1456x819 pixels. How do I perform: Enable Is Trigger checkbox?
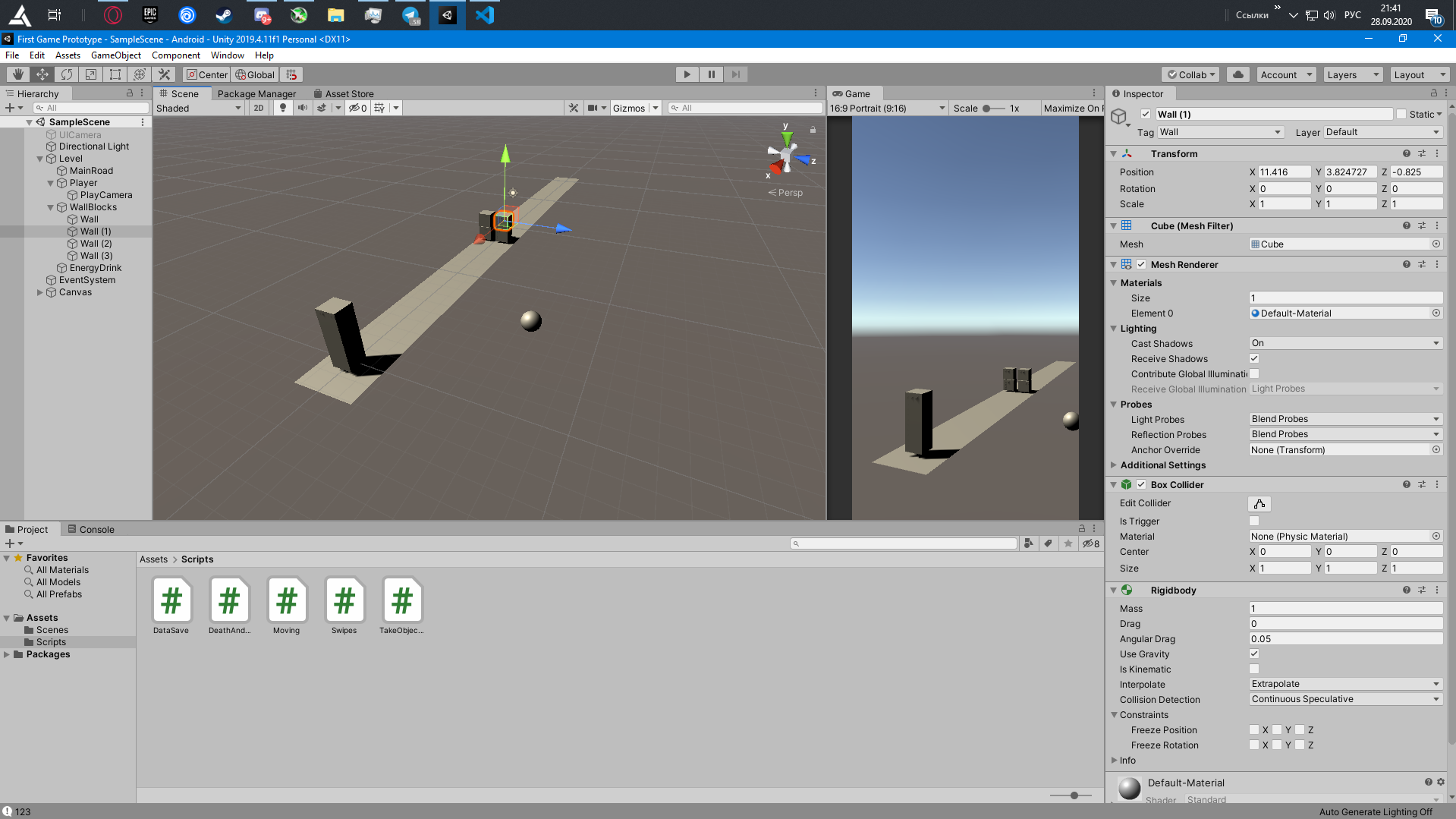[x=1254, y=521]
